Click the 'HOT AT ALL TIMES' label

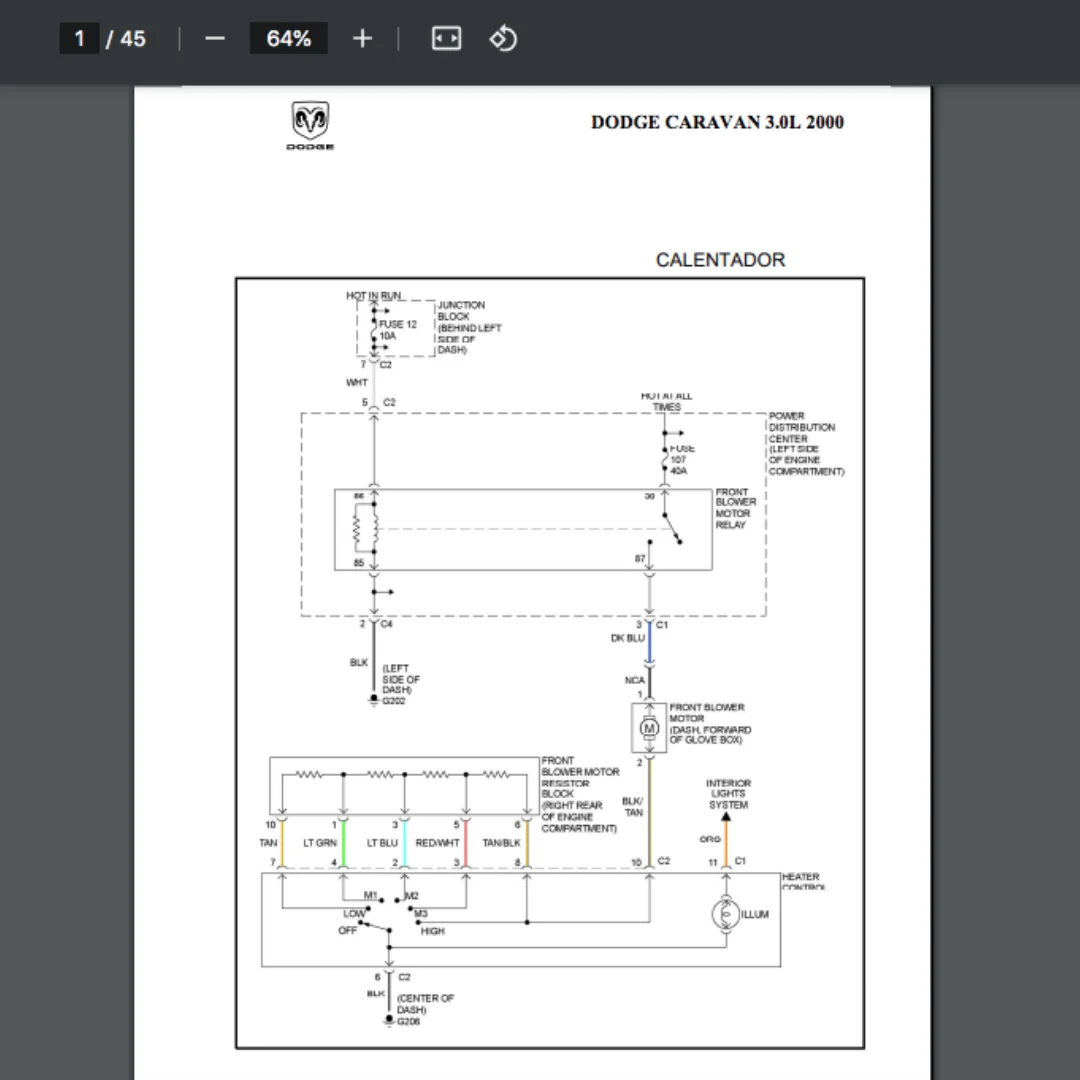coord(667,401)
